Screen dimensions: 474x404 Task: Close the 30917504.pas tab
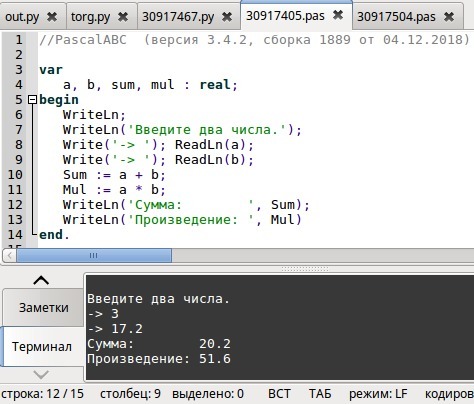pos(449,17)
